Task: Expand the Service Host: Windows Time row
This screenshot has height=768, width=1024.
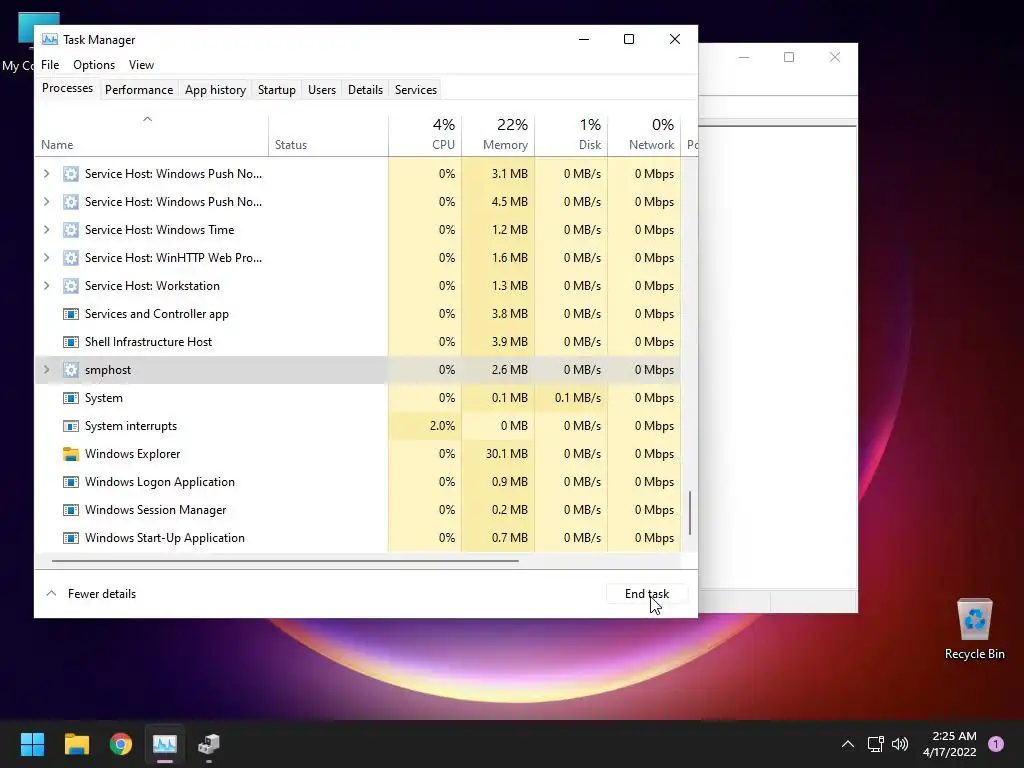Action: click(46, 230)
